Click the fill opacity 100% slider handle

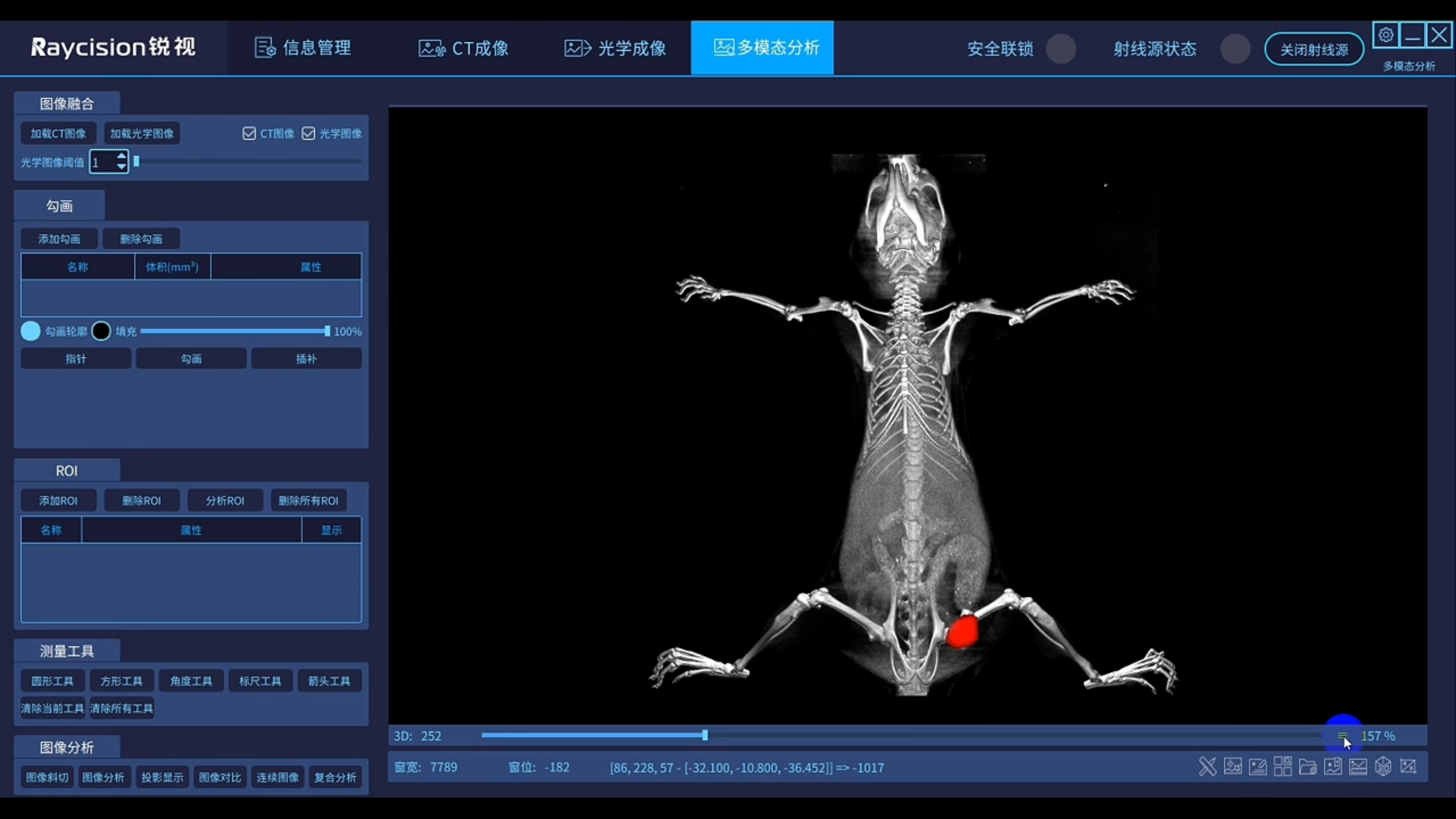click(x=327, y=331)
